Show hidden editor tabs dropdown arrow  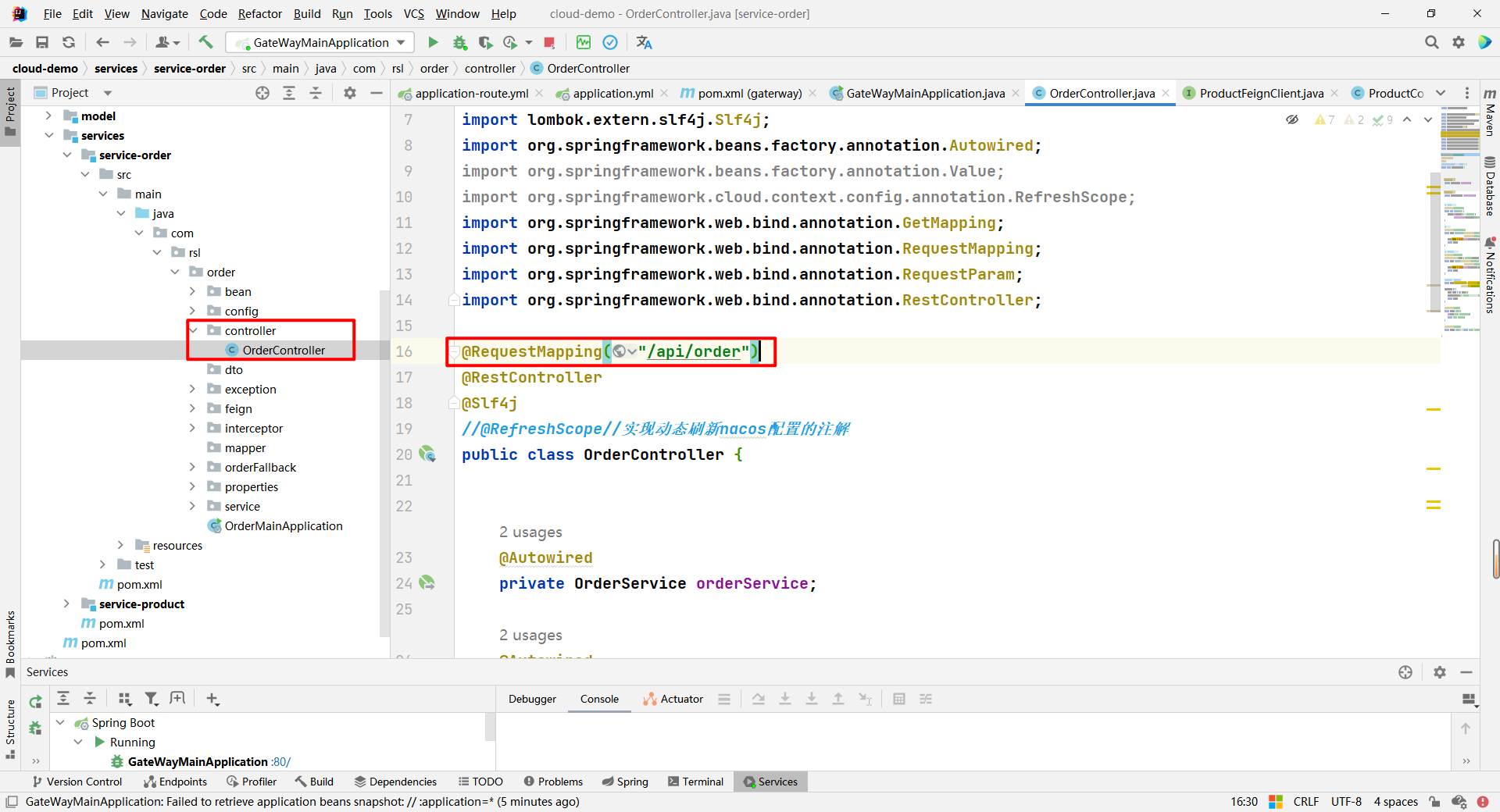1441,93
